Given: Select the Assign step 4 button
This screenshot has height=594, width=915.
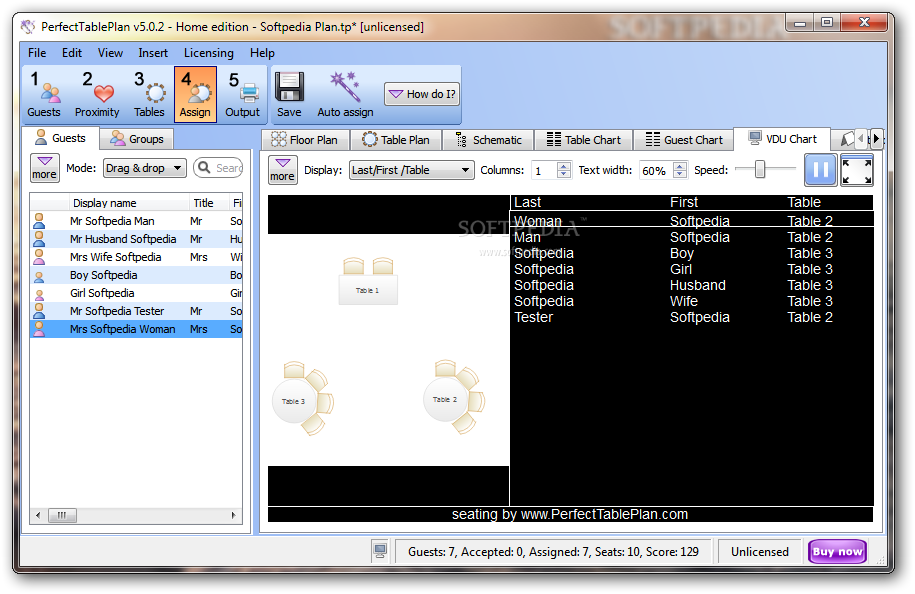Looking at the screenshot, I should point(195,94).
